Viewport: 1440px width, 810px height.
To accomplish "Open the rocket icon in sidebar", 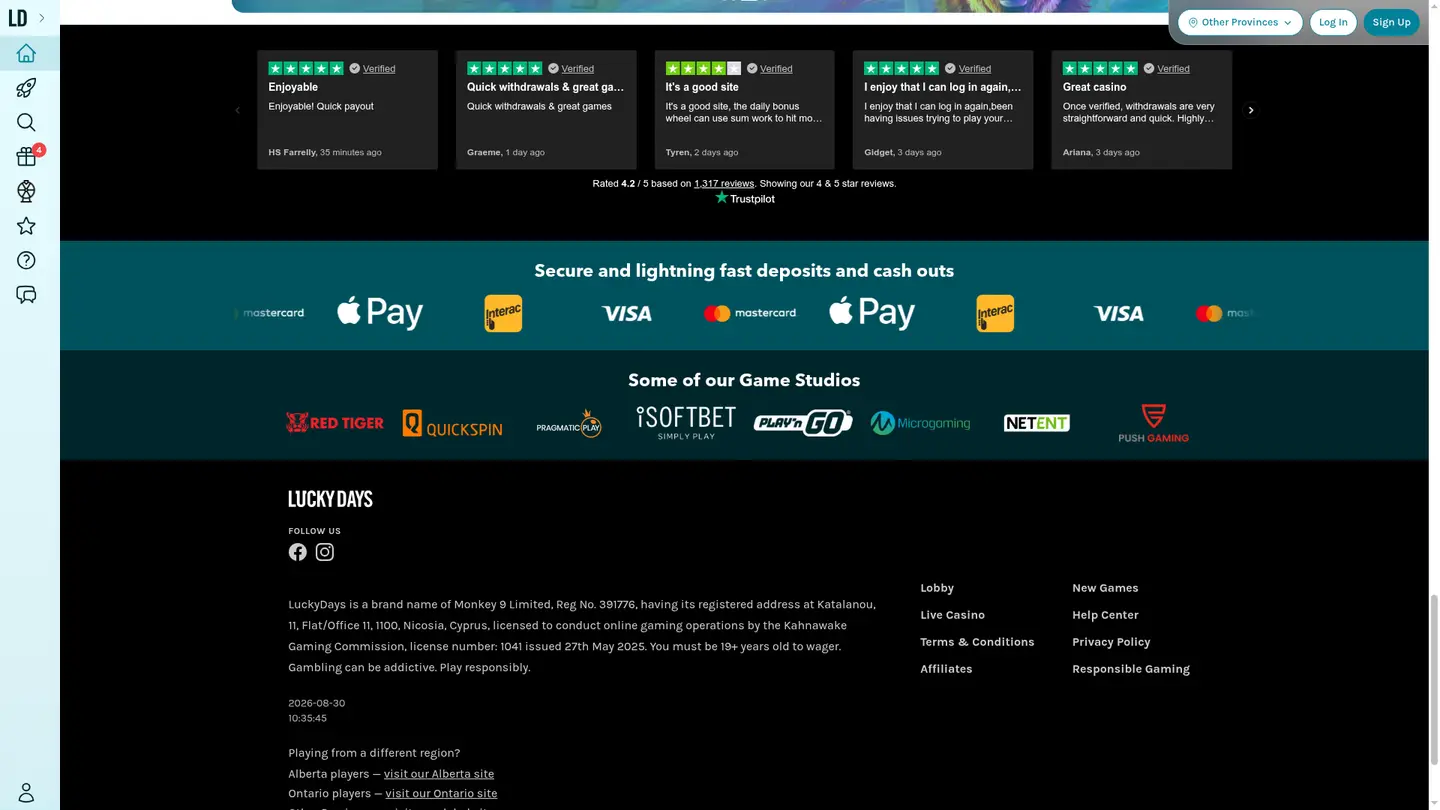I will coord(26,88).
